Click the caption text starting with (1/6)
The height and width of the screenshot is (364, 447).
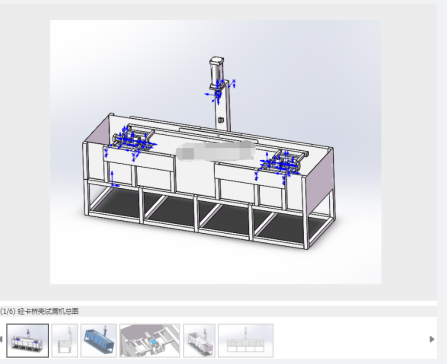click(x=39, y=311)
